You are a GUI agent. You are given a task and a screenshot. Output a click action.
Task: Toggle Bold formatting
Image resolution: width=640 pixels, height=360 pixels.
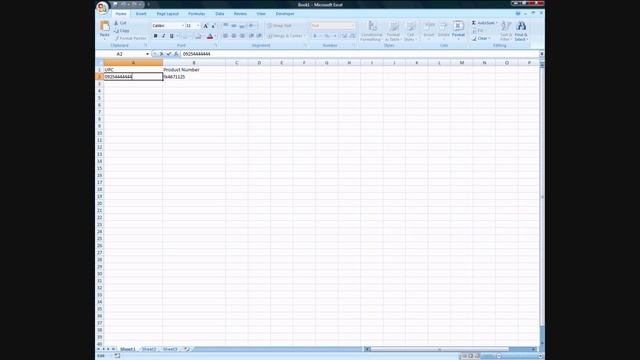156,36
